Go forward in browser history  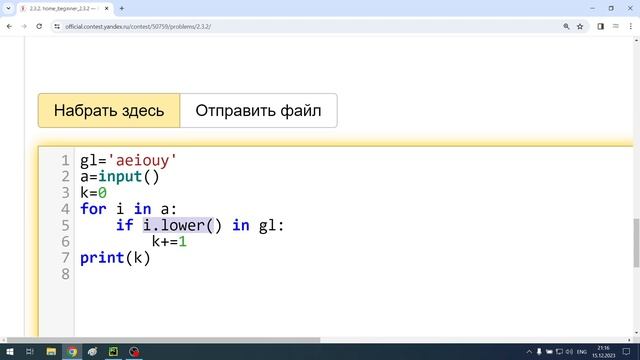tap(24, 27)
